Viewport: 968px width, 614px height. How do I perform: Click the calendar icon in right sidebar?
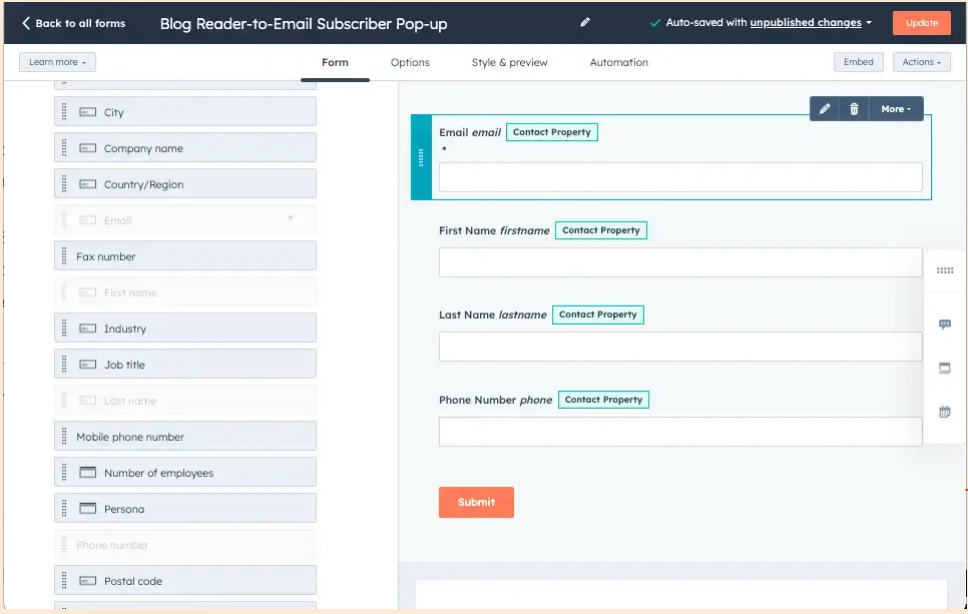[945, 411]
